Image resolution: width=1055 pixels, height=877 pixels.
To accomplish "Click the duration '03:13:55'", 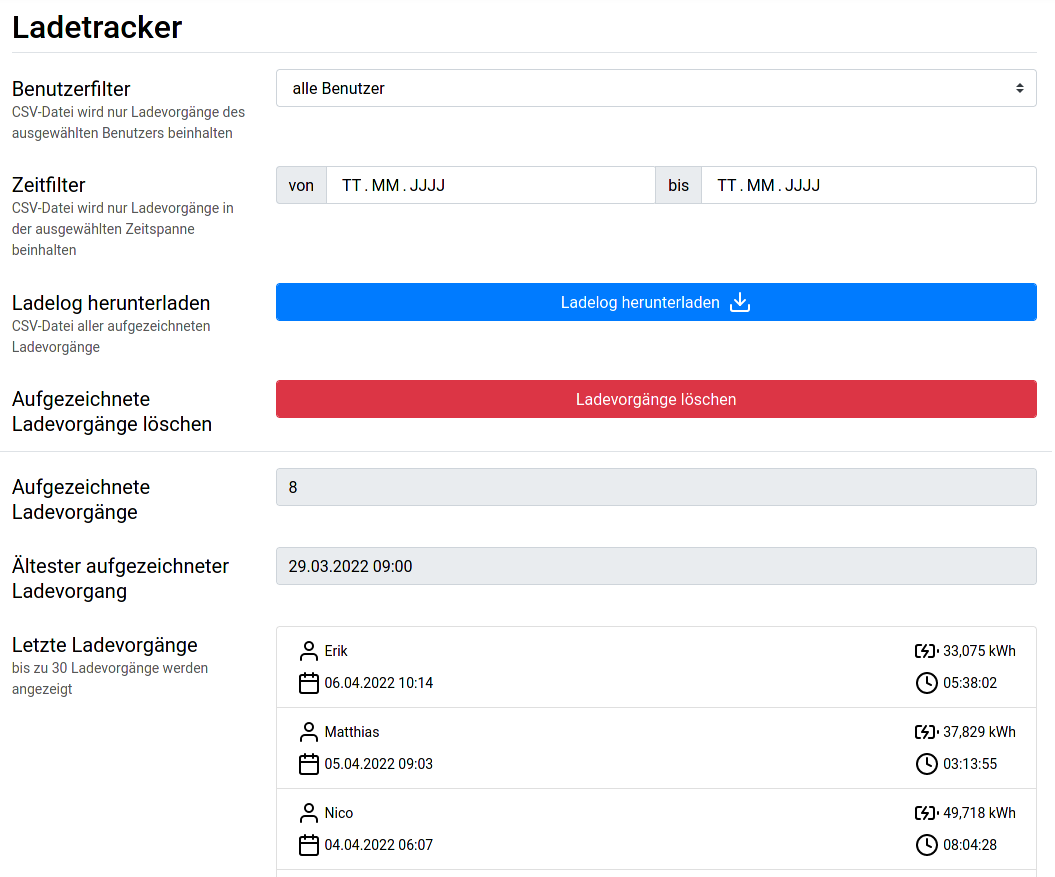I will pos(970,764).
